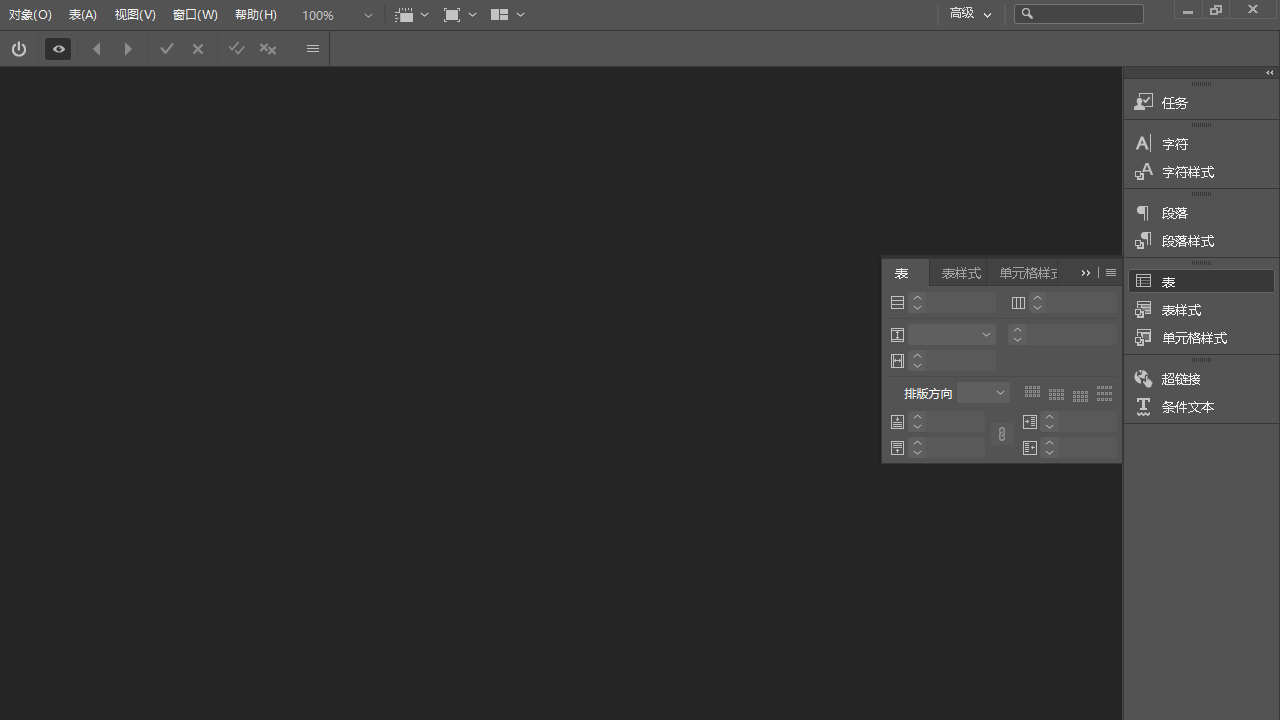
Task: Open the Conditional Text panel
Action: pyautogui.click(x=1188, y=407)
